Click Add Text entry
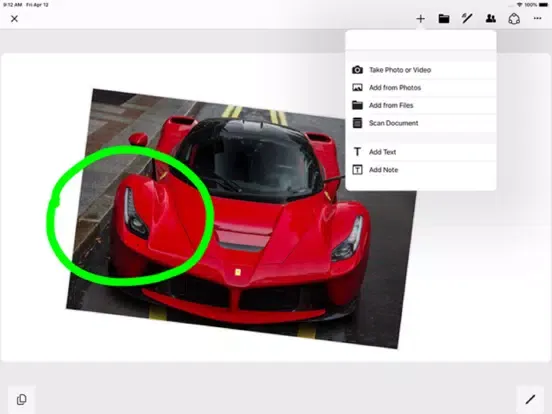The height and width of the screenshot is (414, 552). pyautogui.click(x=421, y=152)
